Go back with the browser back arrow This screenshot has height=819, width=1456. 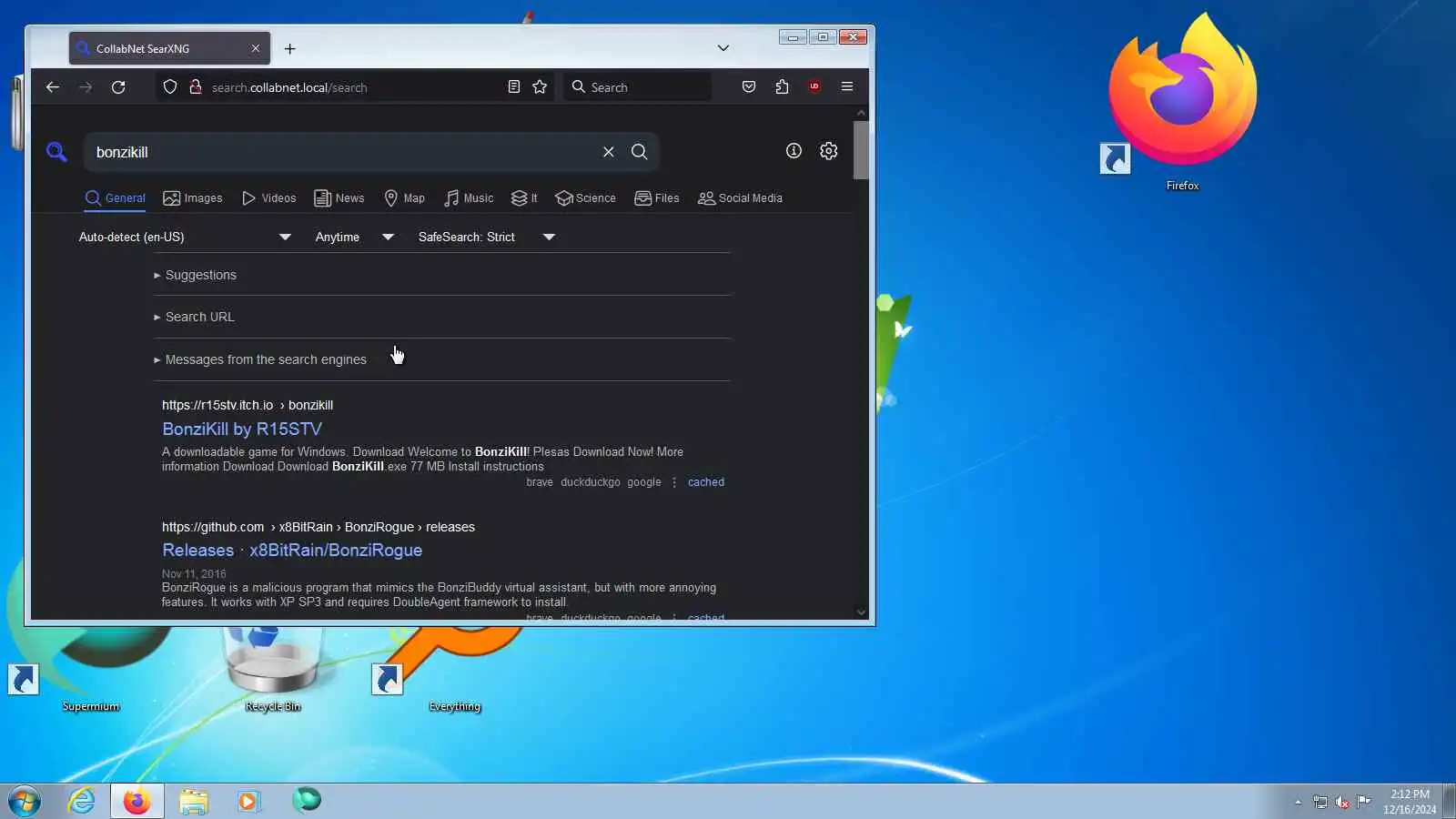(x=52, y=87)
